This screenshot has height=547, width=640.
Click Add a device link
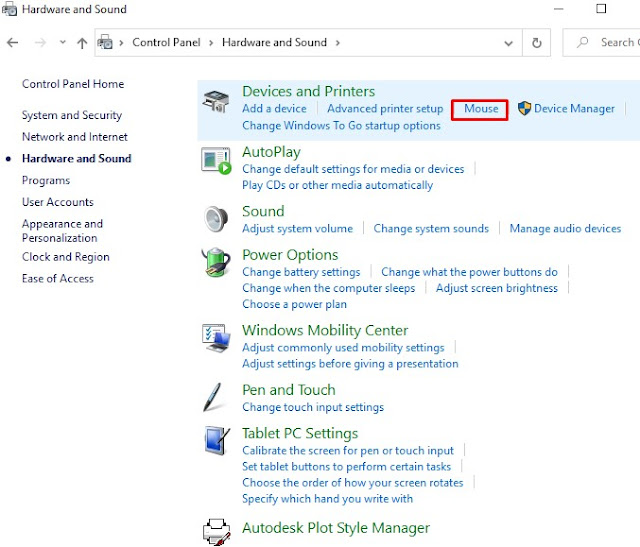(x=274, y=109)
